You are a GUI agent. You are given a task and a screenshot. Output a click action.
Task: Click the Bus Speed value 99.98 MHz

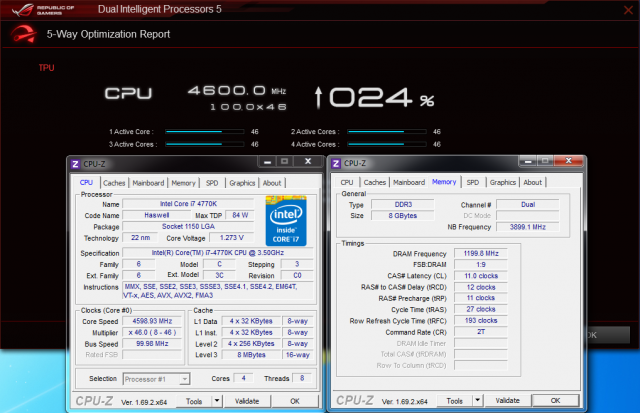coord(152,344)
